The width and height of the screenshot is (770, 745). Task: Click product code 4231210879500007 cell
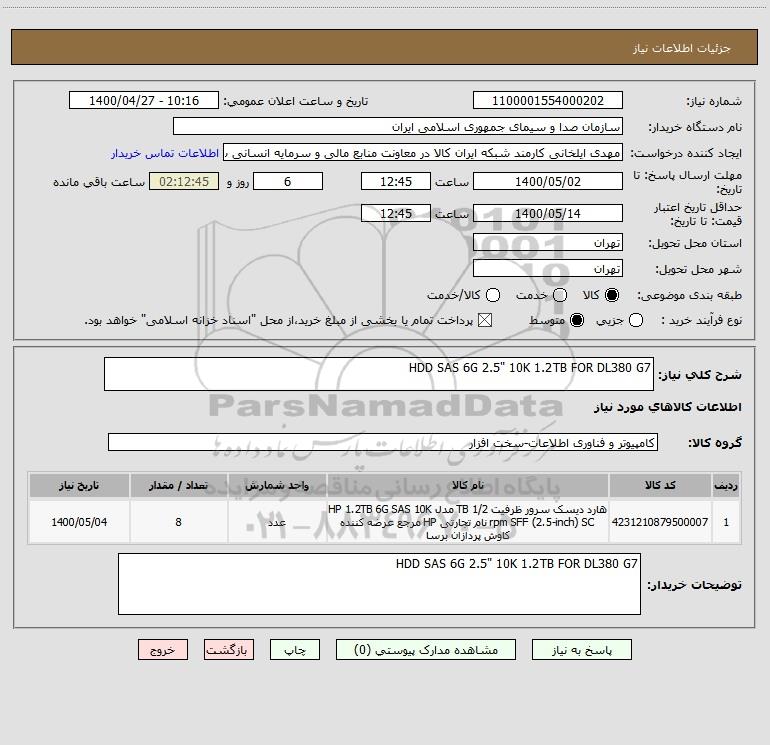tap(660, 522)
